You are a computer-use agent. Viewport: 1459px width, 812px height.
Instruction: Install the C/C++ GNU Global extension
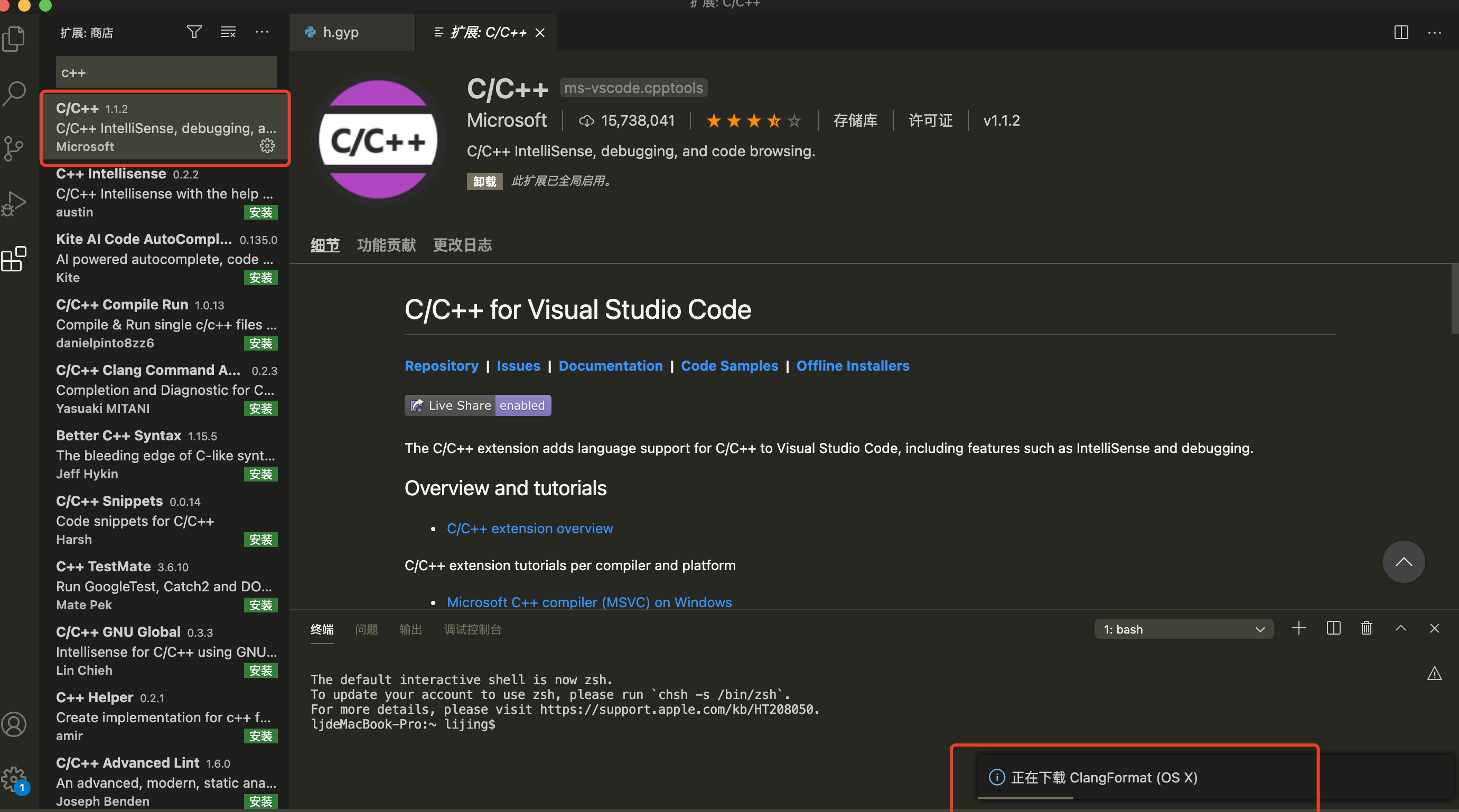pyautogui.click(x=261, y=671)
